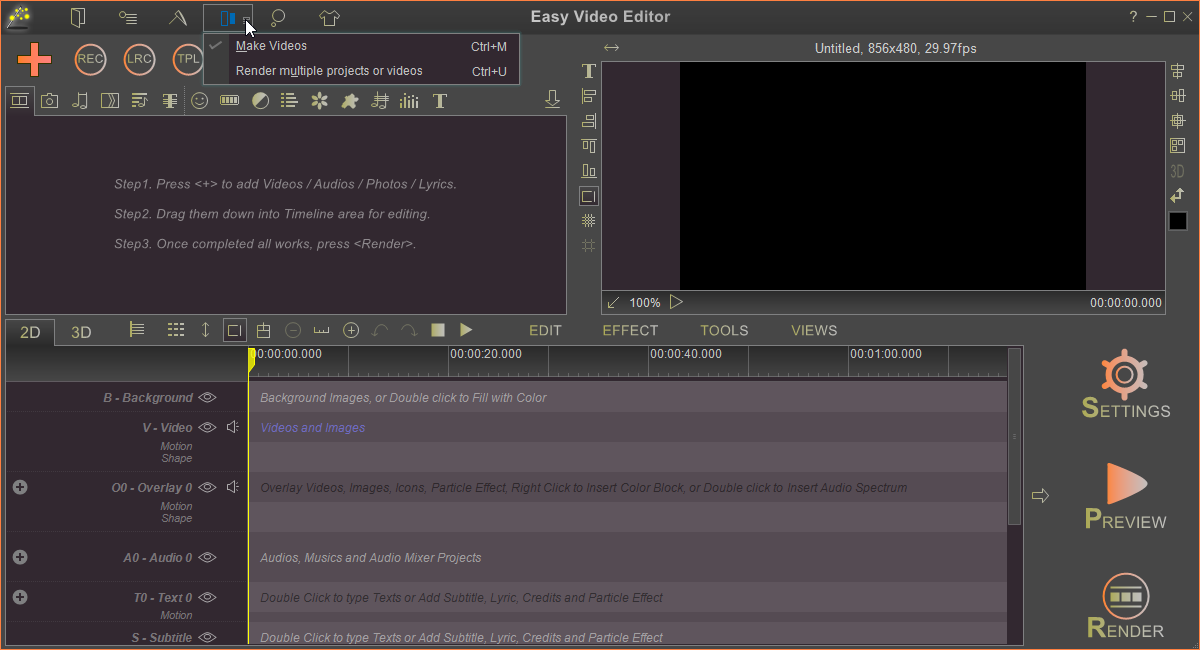
Task: Select Render multiple projects or videos
Action: tap(362, 71)
